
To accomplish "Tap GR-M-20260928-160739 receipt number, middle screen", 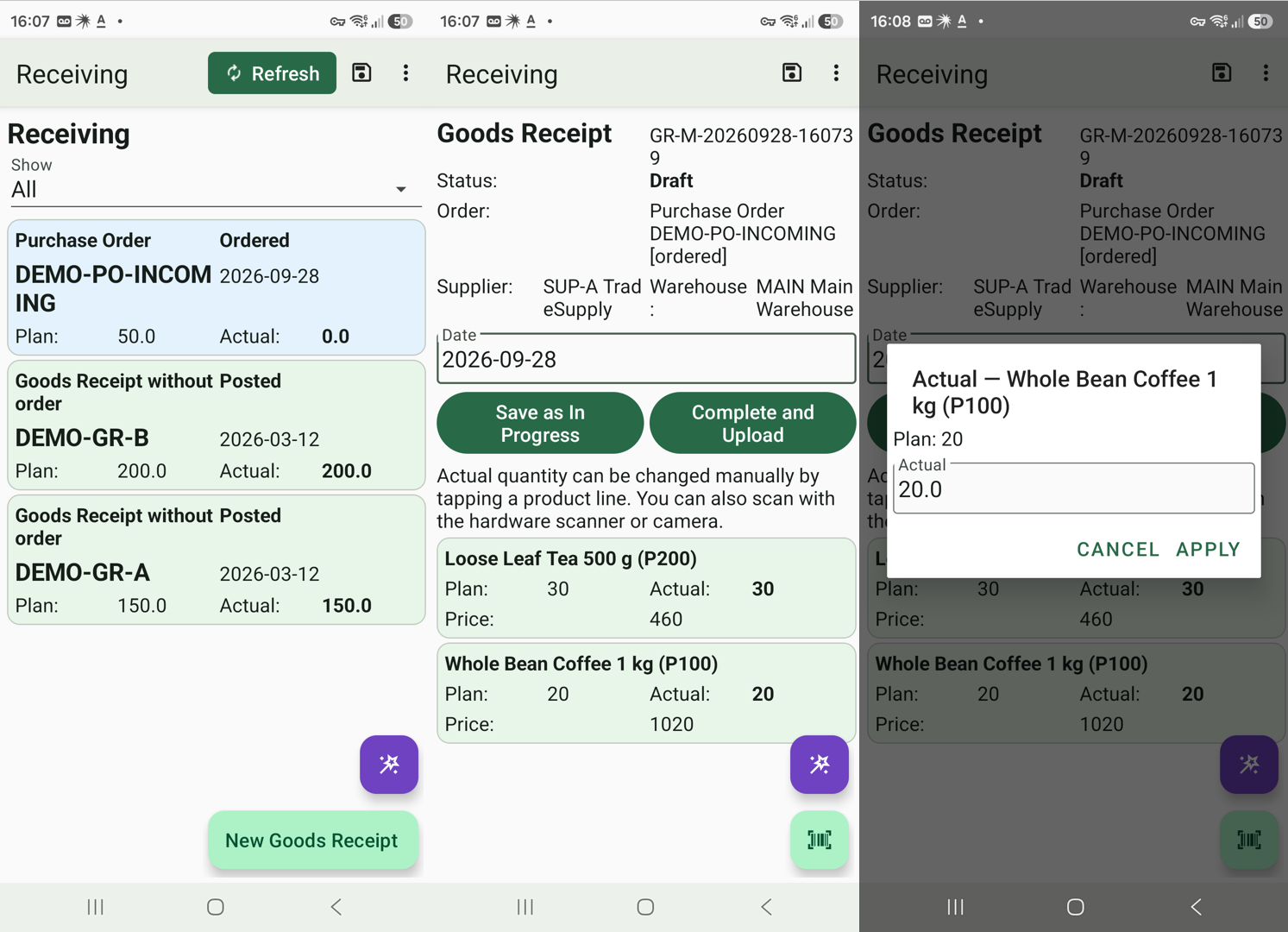I will pos(751,146).
